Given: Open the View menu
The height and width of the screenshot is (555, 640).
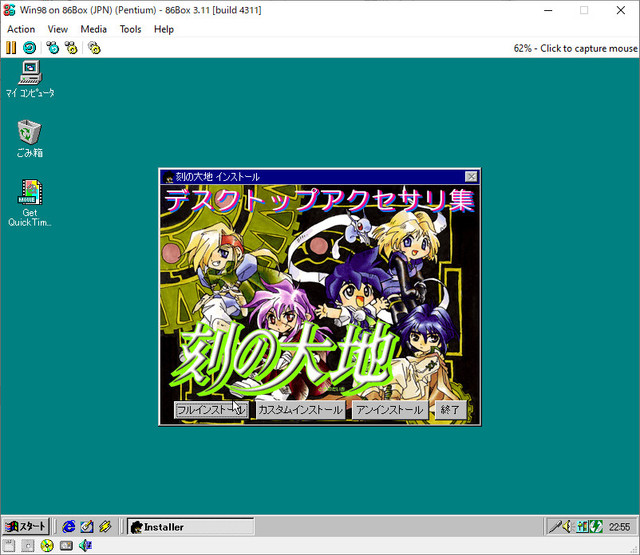Looking at the screenshot, I should pos(58,29).
